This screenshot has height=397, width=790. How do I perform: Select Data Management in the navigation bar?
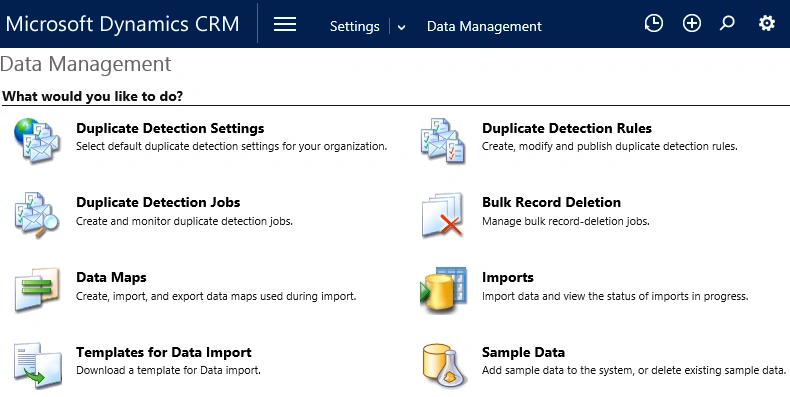point(484,26)
